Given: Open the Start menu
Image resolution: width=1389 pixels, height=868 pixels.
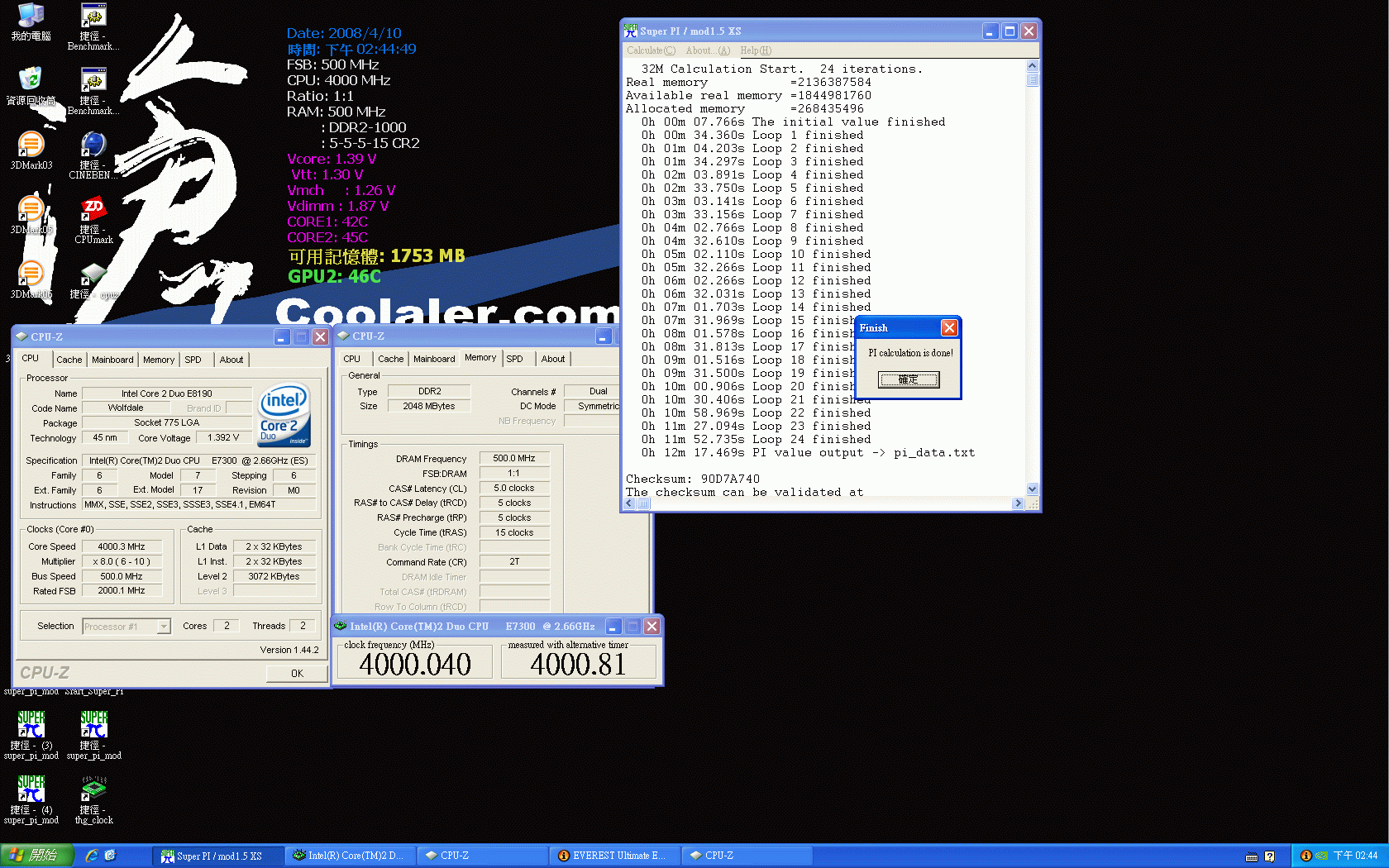Looking at the screenshot, I should coord(37,856).
